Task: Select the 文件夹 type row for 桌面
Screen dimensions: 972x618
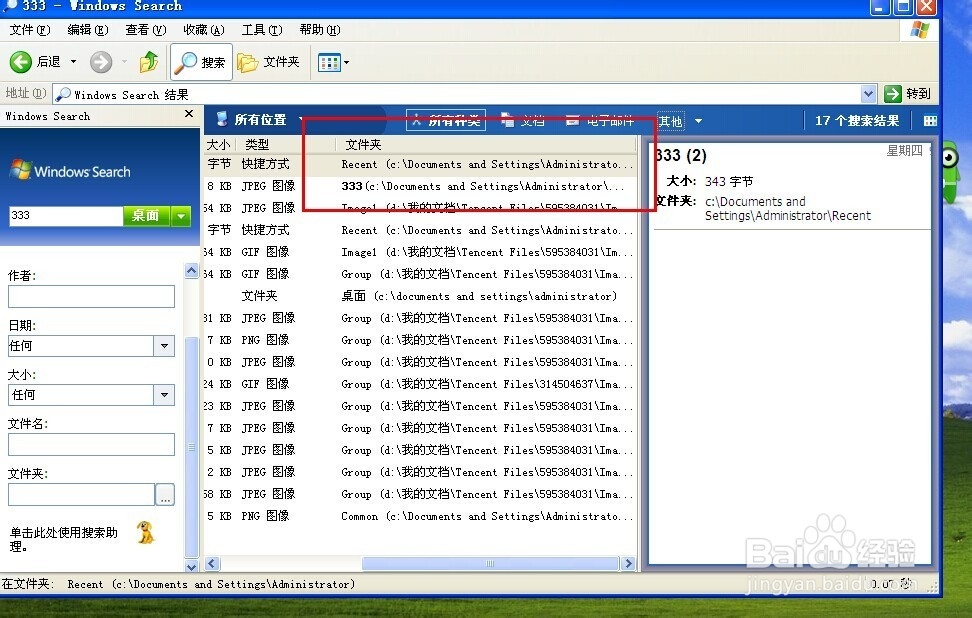Action: point(420,296)
